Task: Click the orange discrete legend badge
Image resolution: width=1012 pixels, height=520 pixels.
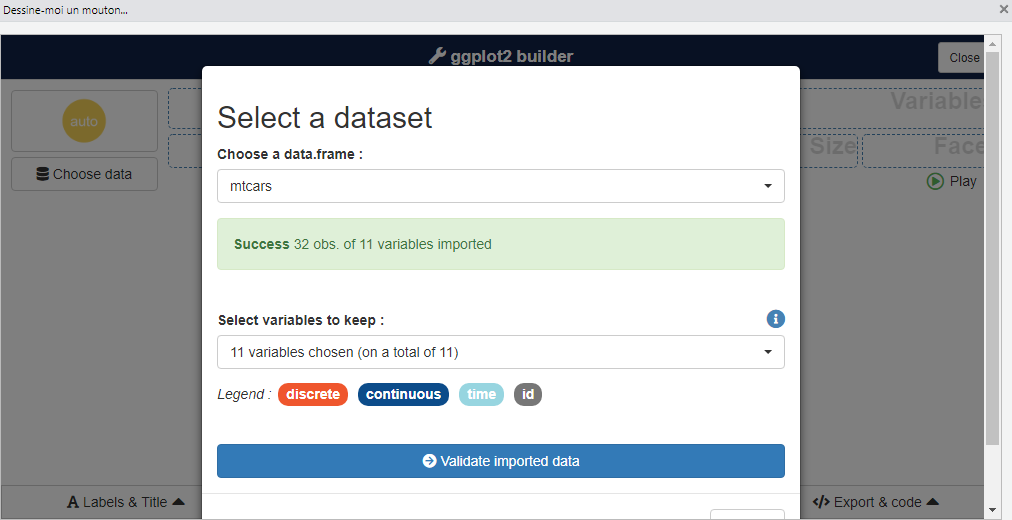Action: pyautogui.click(x=313, y=394)
